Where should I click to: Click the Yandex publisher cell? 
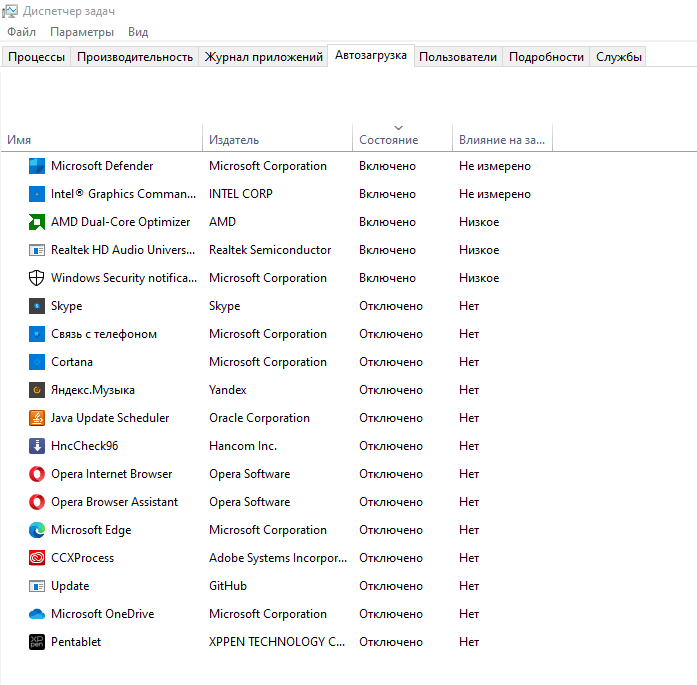[x=228, y=390]
